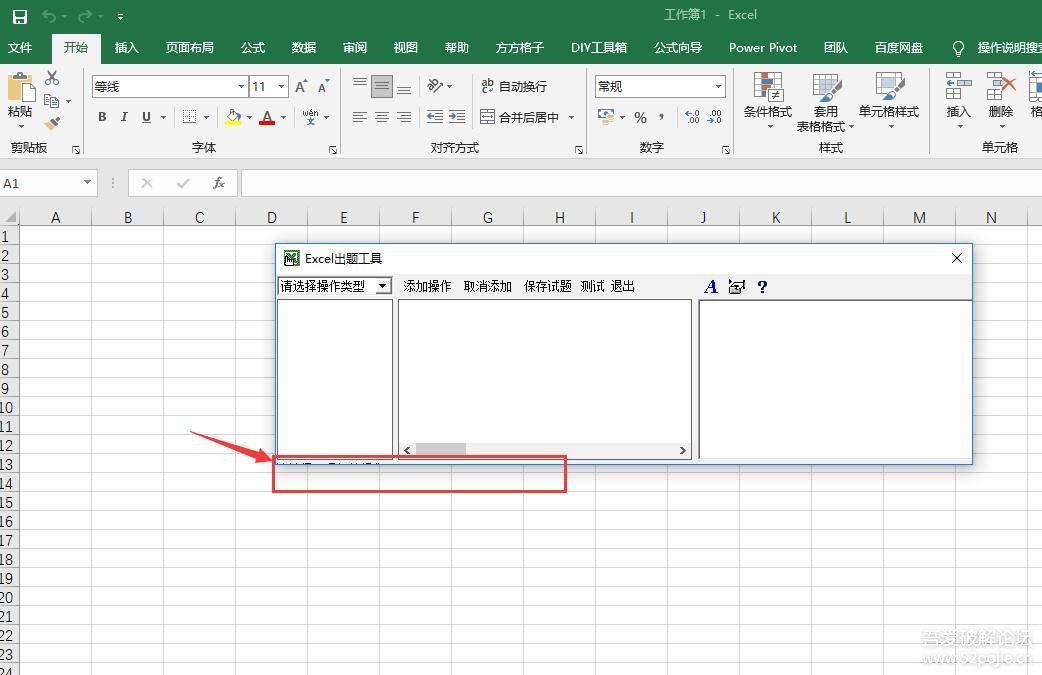Image resolution: width=1042 pixels, height=675 pixels.
Task: Open the font size dropdown
Action: (282, 86)
